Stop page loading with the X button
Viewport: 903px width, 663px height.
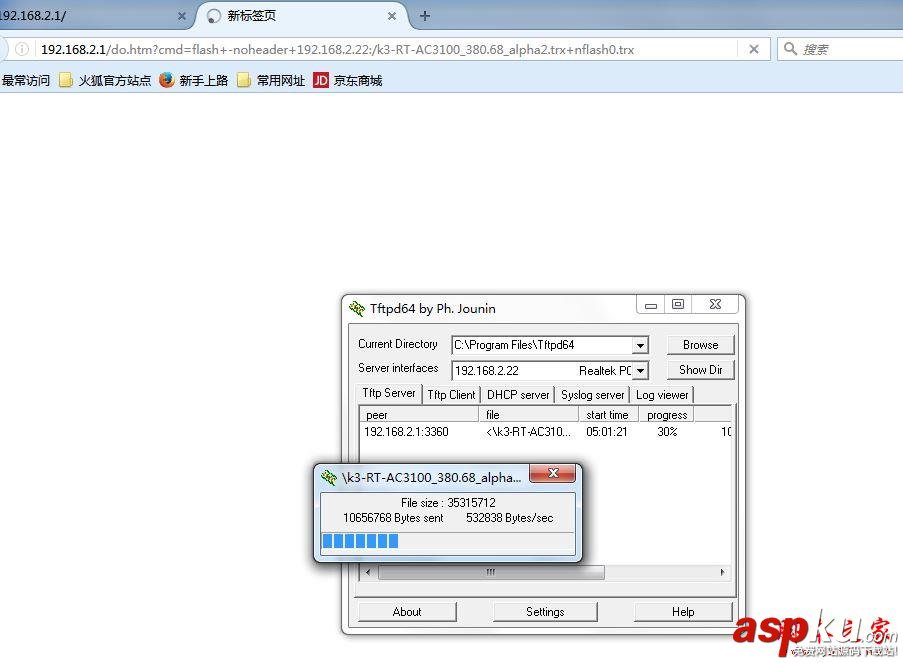(x=754, y=50)
